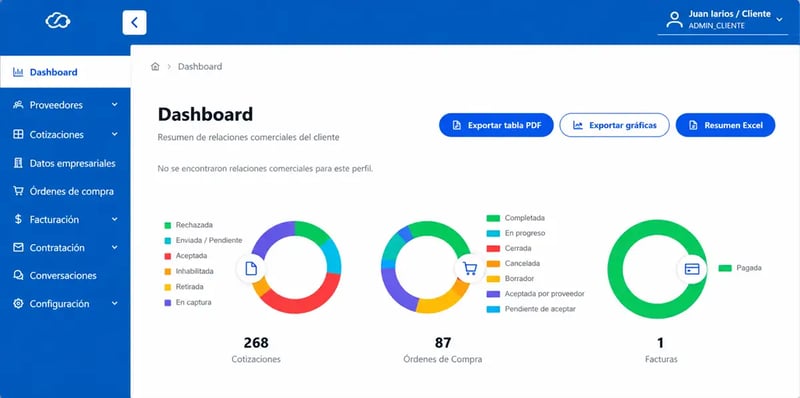Screen dimensions: 800x398
Task: Click the 87 Órdenes de Compra total
Action: 443,342
